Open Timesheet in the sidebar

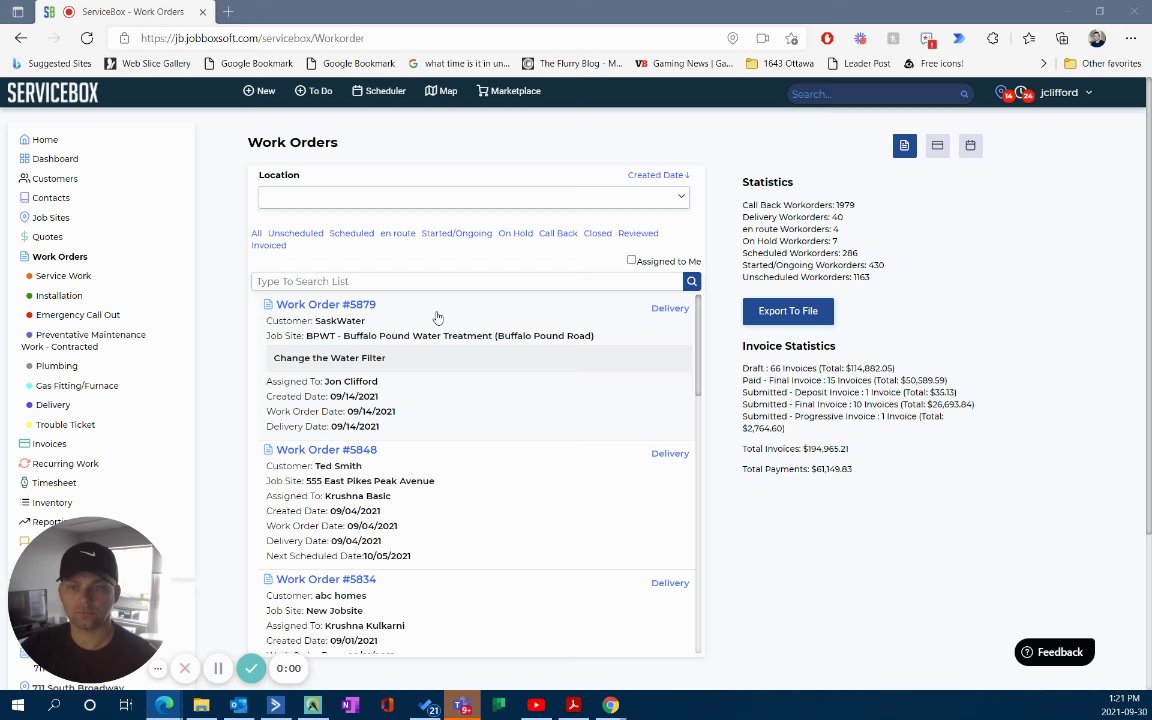[48, 483]
